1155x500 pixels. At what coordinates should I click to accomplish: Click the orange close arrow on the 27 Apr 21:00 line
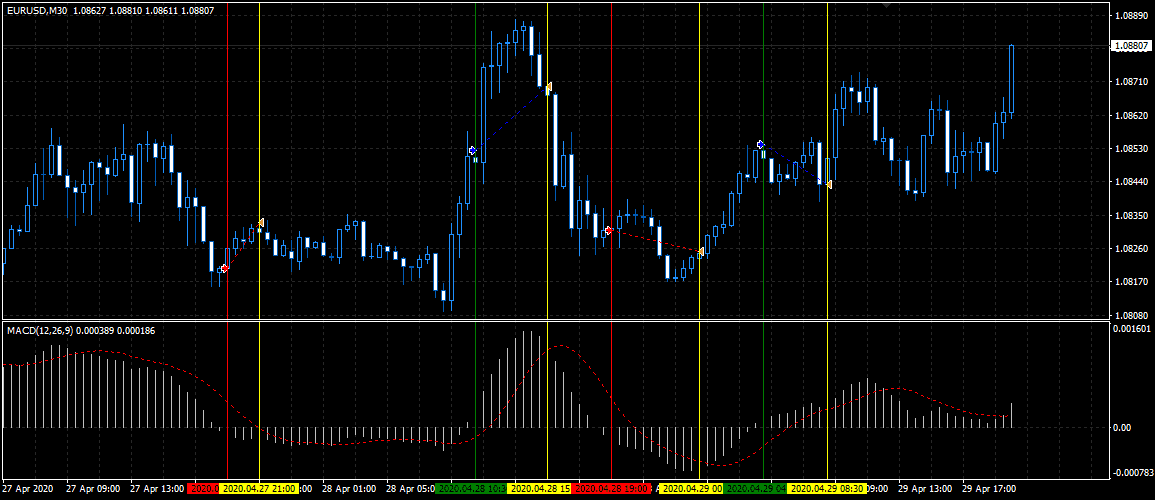point(260,223)
